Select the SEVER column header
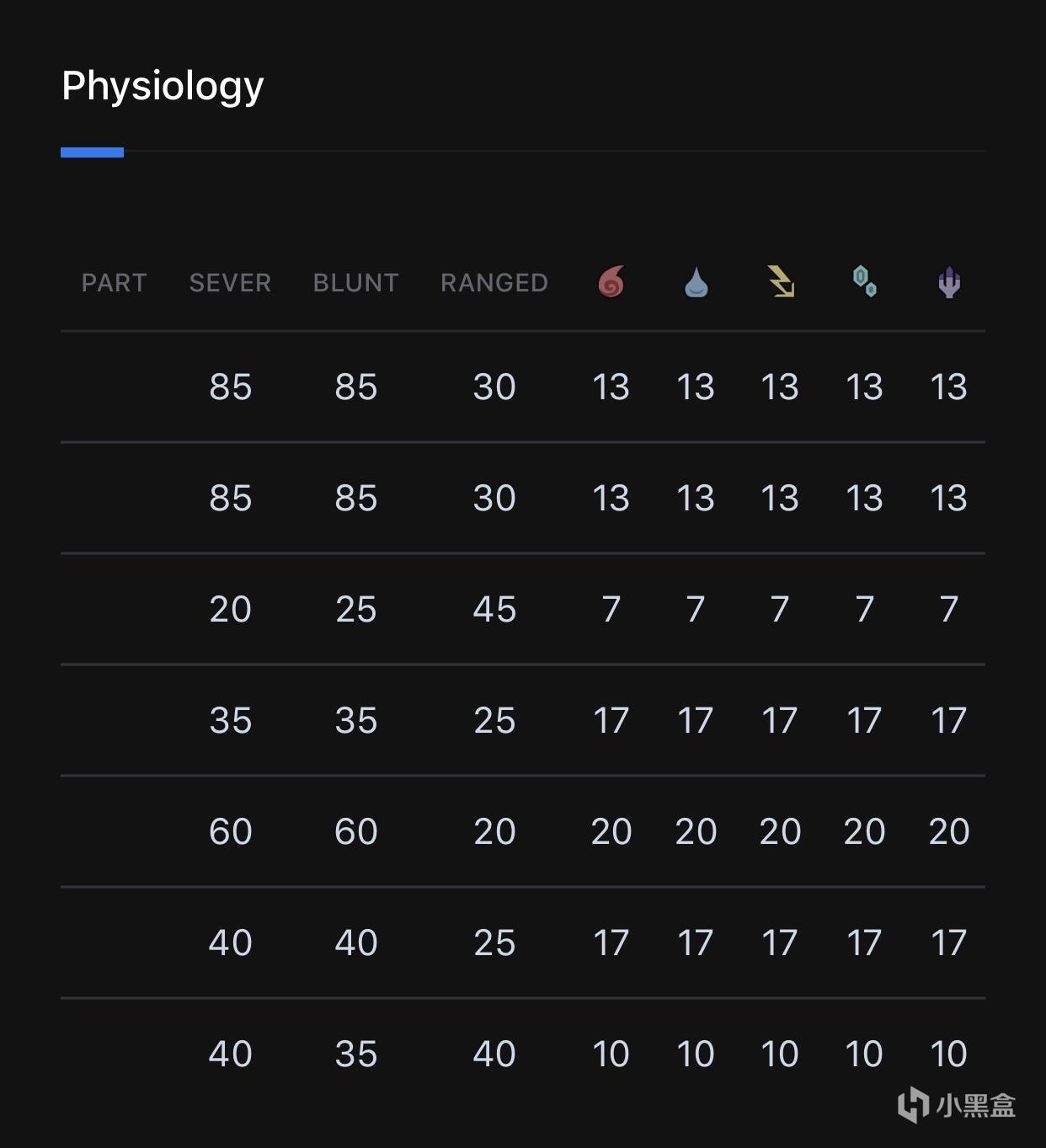The height and width of the screenshot is (1148, 1046). click(230, 283)
